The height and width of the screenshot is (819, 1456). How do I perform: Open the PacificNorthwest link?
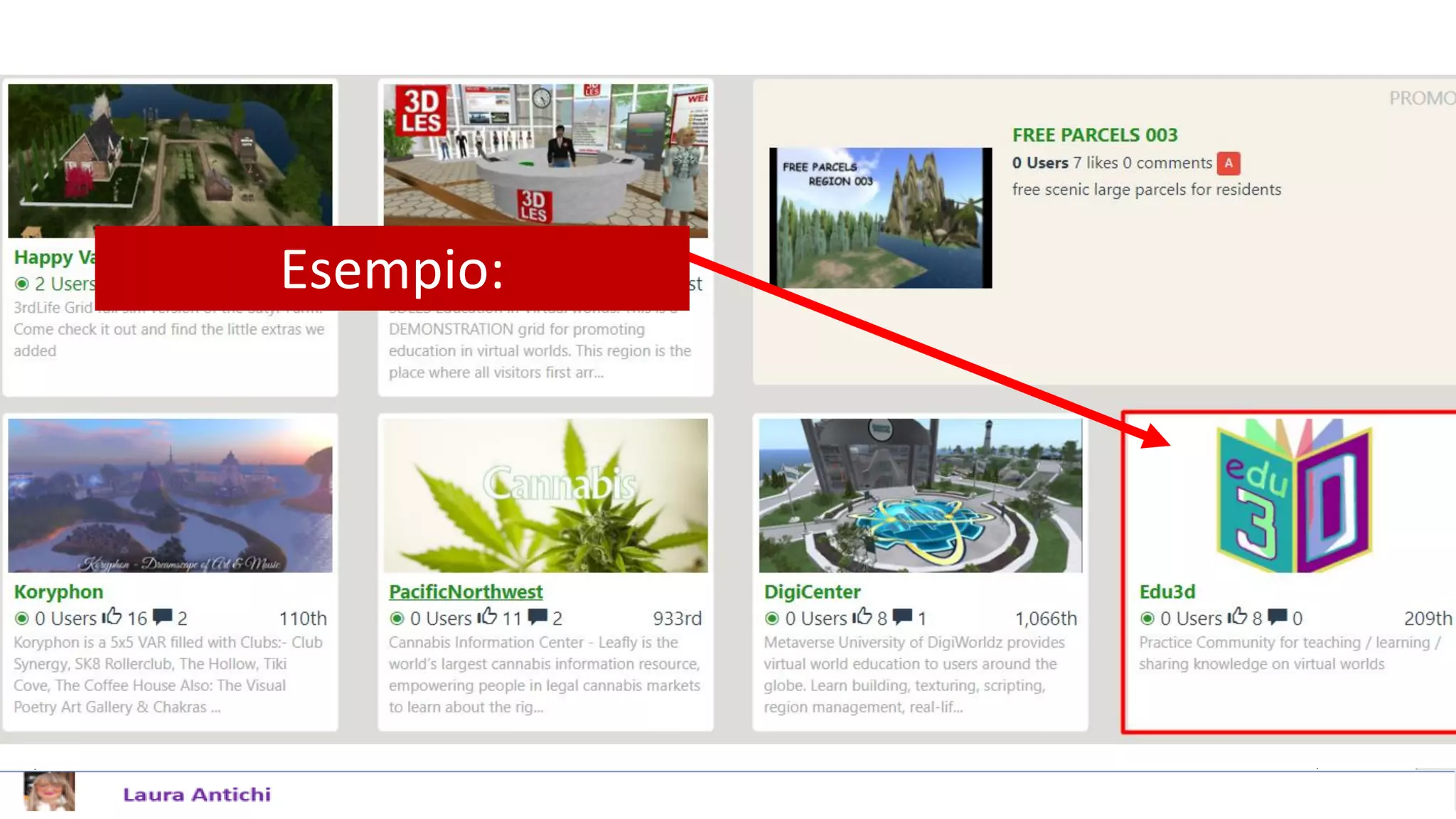466,591
